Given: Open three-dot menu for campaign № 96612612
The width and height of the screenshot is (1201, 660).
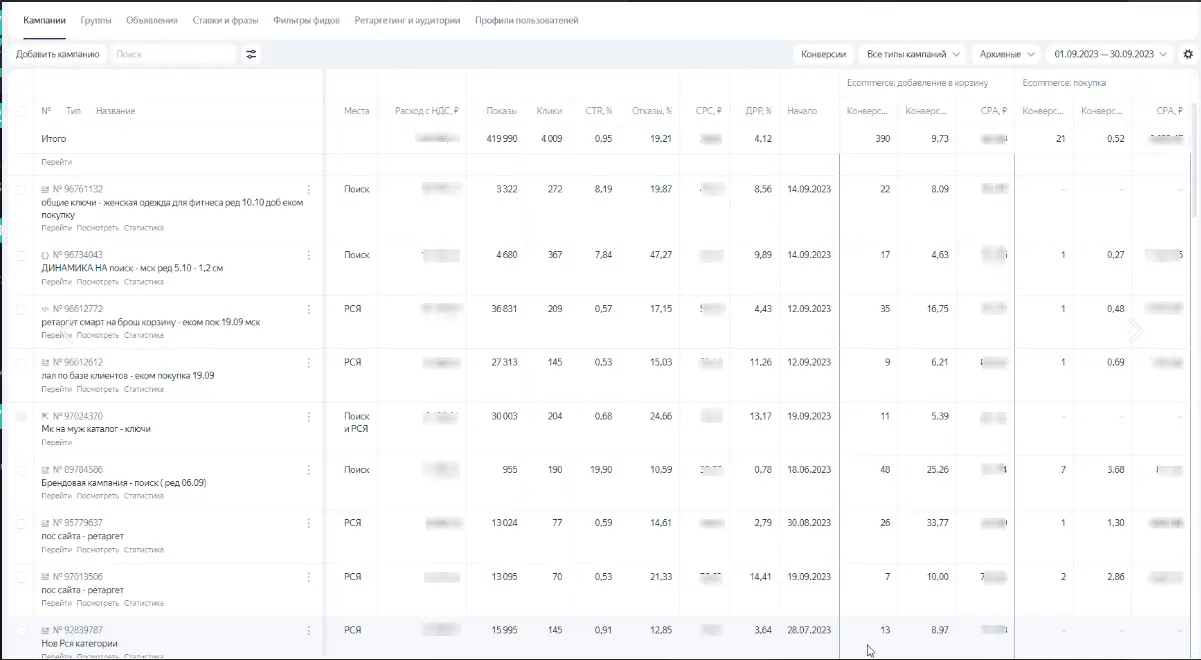Looking at the screenshot, I should 309,362.
